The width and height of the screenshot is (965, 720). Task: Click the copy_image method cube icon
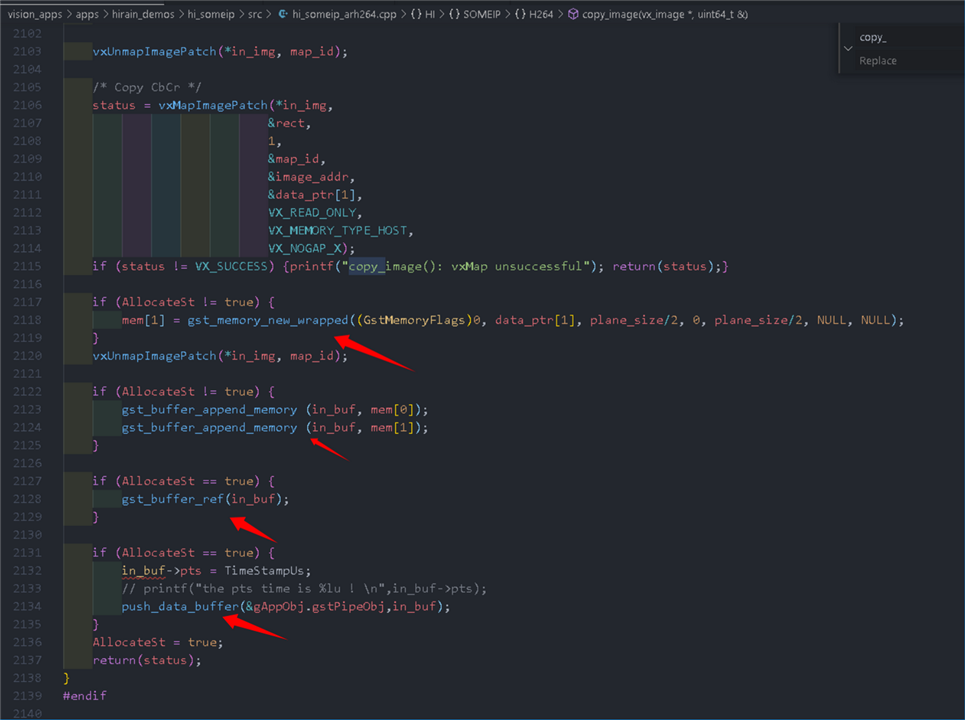(573, 14)
